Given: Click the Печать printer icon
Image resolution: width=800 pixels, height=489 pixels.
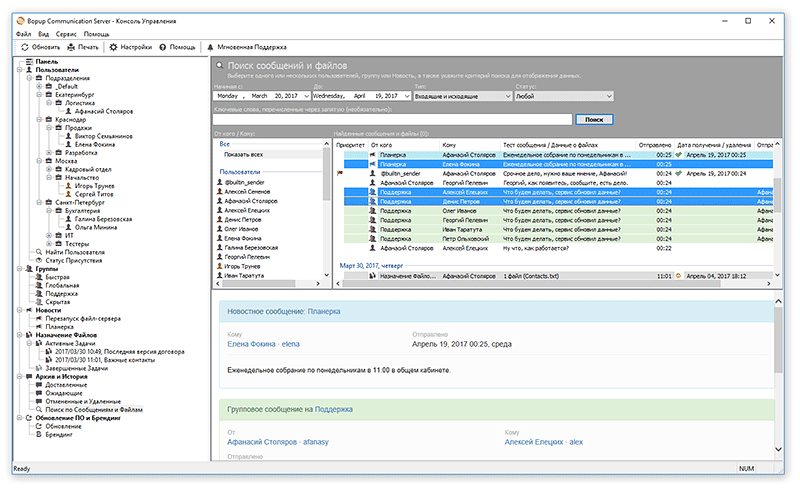Looking at the screenshot, I should click(x=72, y=47).
